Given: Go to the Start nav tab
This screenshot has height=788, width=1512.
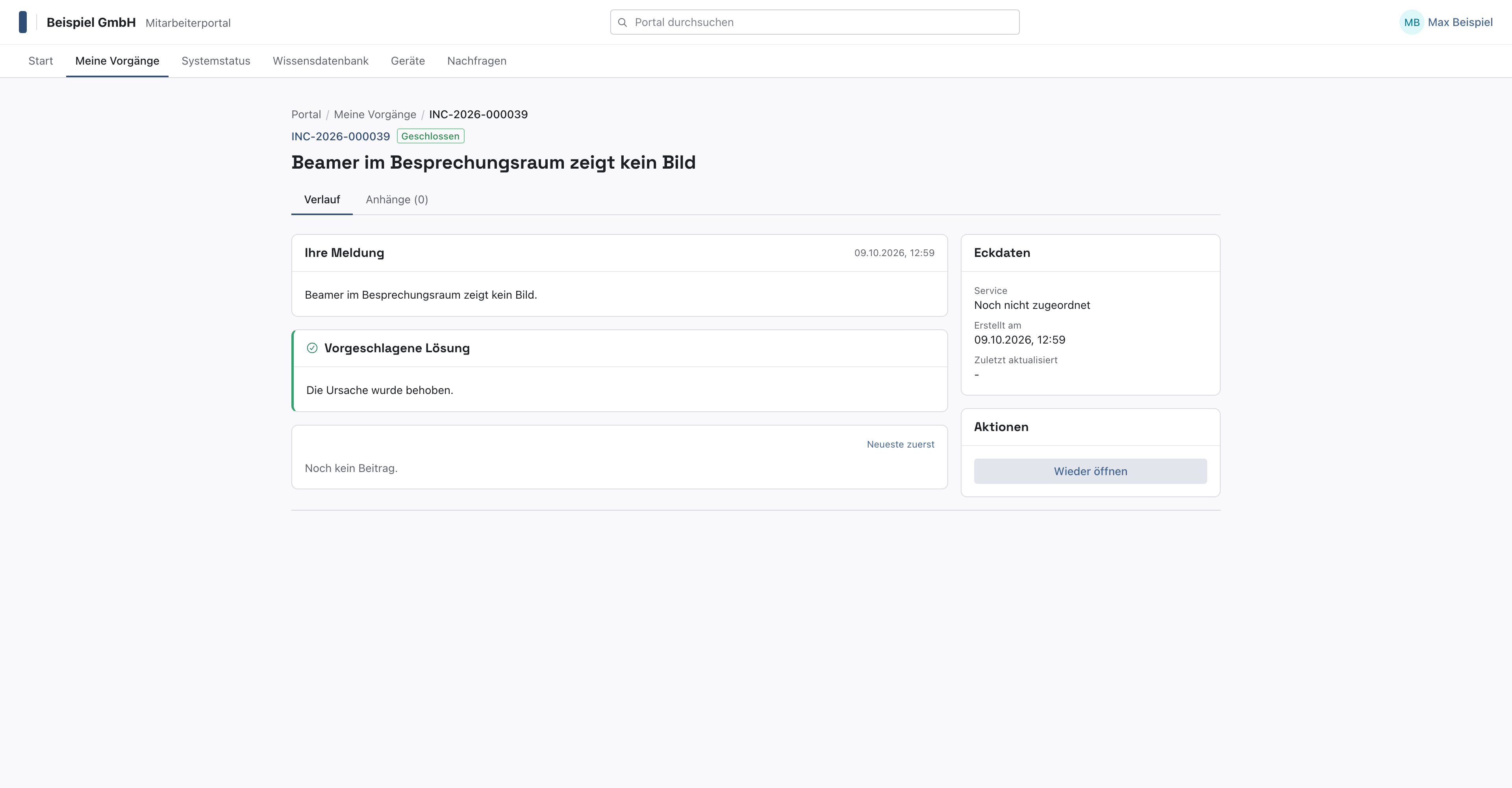Looking at the screenshot, I should pos(41,61).
